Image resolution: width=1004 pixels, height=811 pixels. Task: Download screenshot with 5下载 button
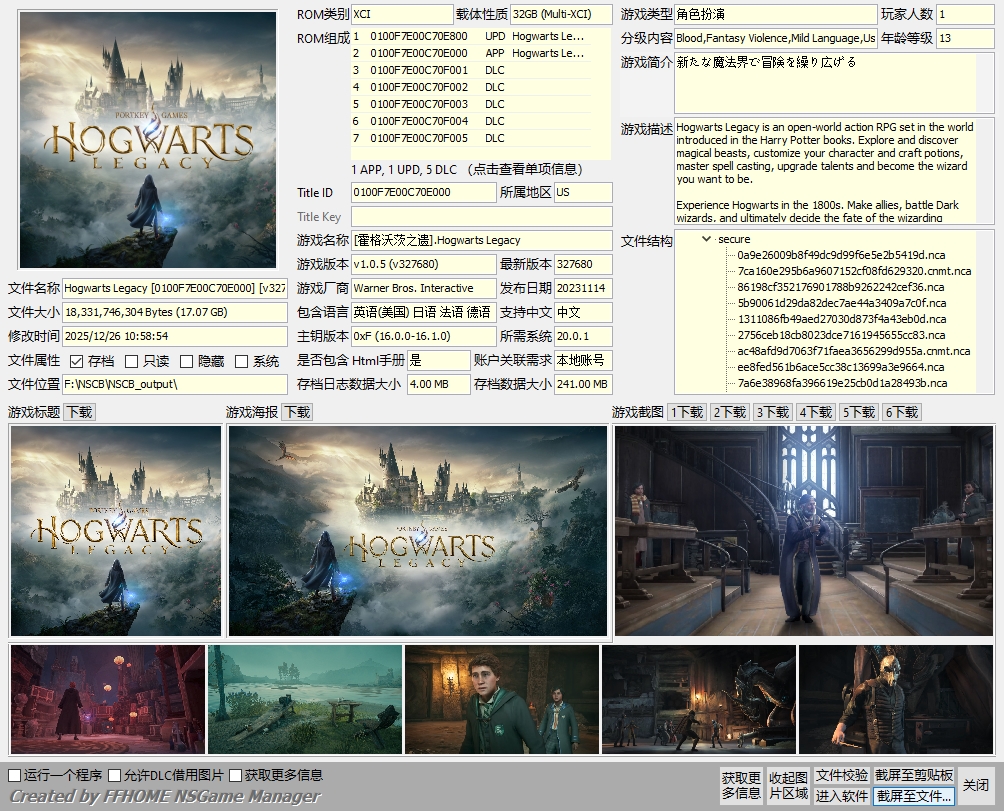click(x=859, y=412)
